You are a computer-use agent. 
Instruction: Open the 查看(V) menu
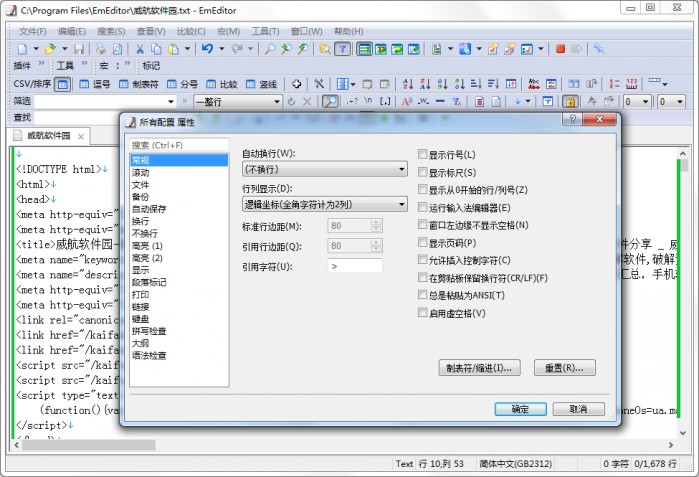pos(151,31)
